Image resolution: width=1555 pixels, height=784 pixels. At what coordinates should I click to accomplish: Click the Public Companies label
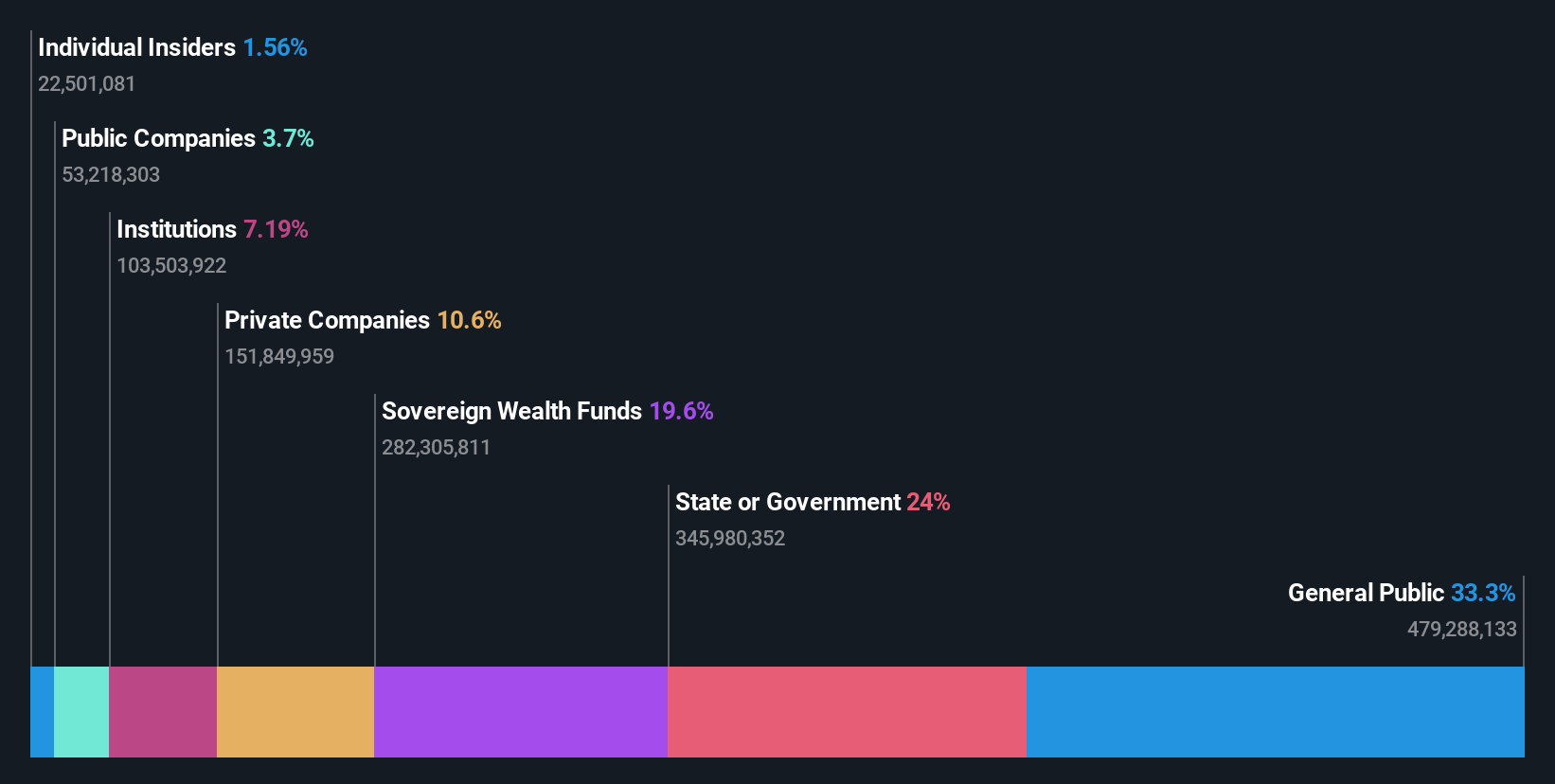click(x=158, y=138)
